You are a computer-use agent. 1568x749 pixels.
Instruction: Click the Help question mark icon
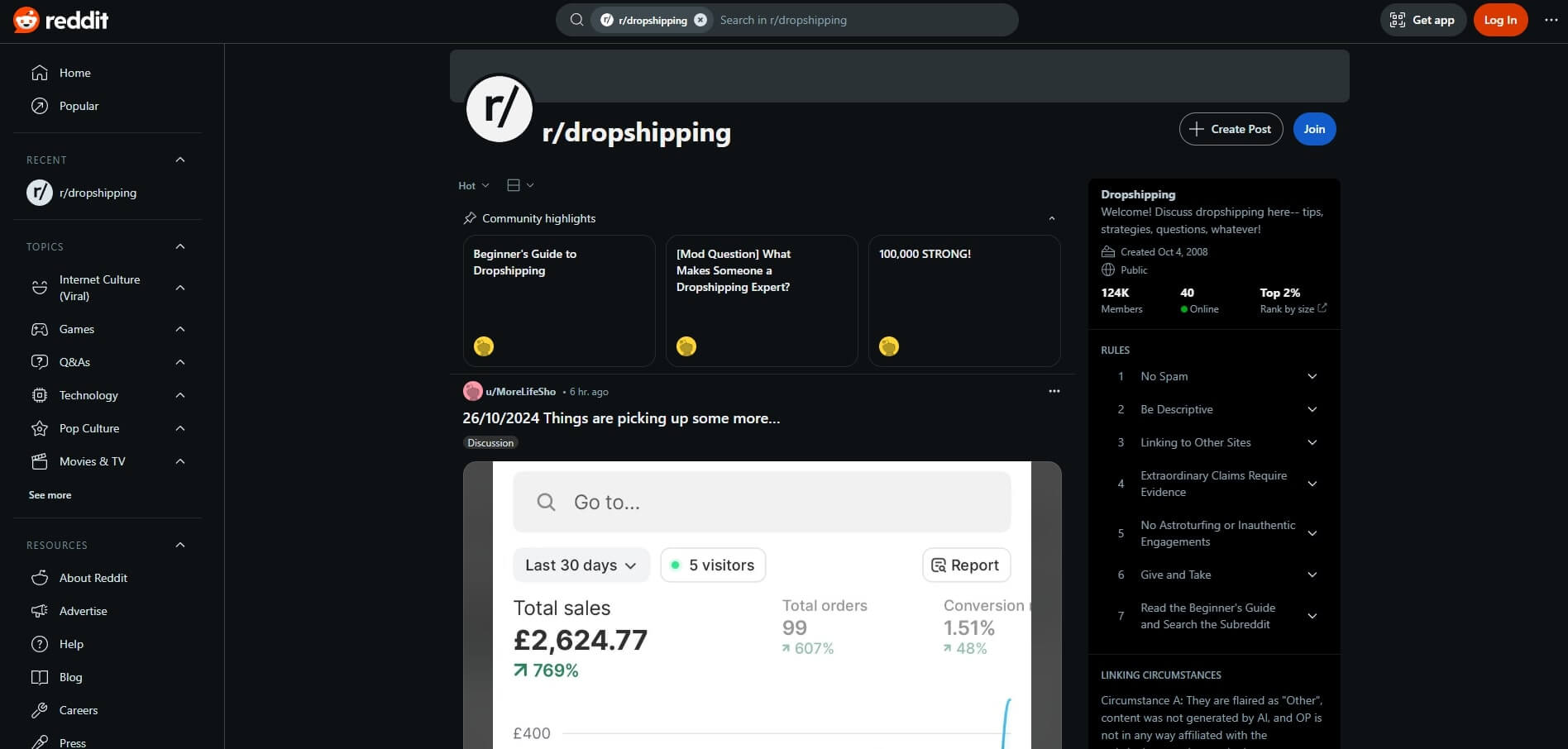40,644
